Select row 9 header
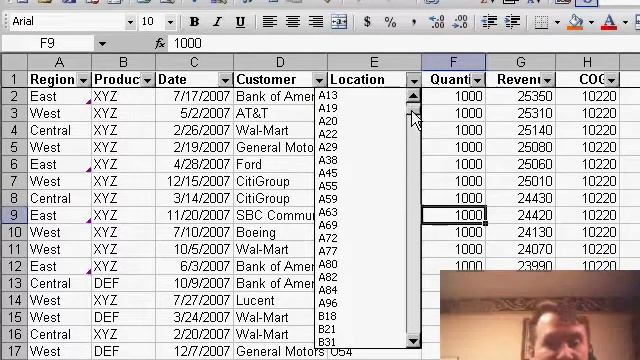 coord(14,215)
